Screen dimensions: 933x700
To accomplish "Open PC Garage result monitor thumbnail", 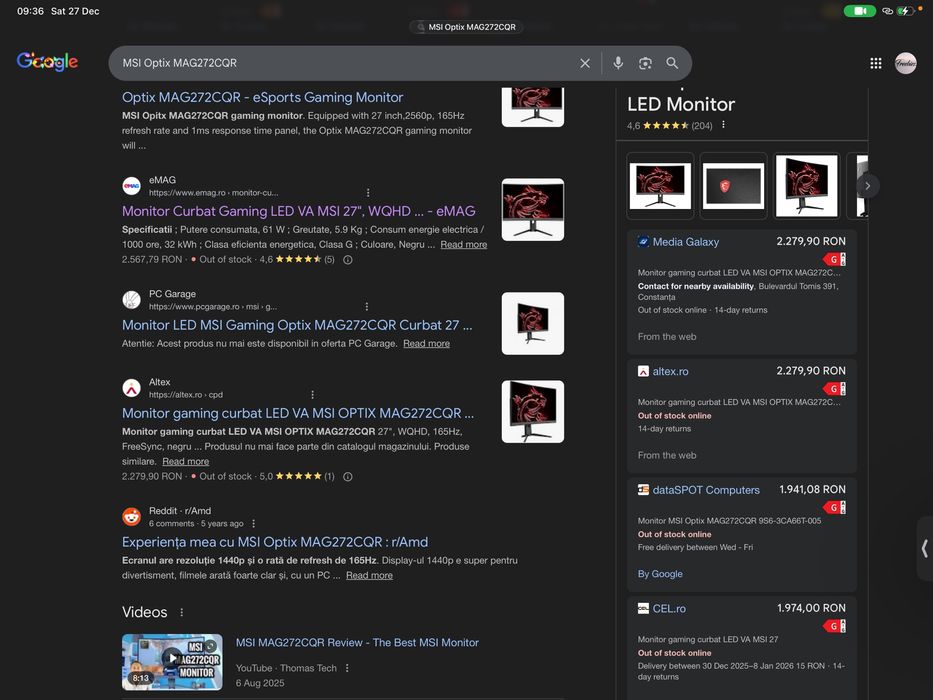I will (x=533, y=323).
